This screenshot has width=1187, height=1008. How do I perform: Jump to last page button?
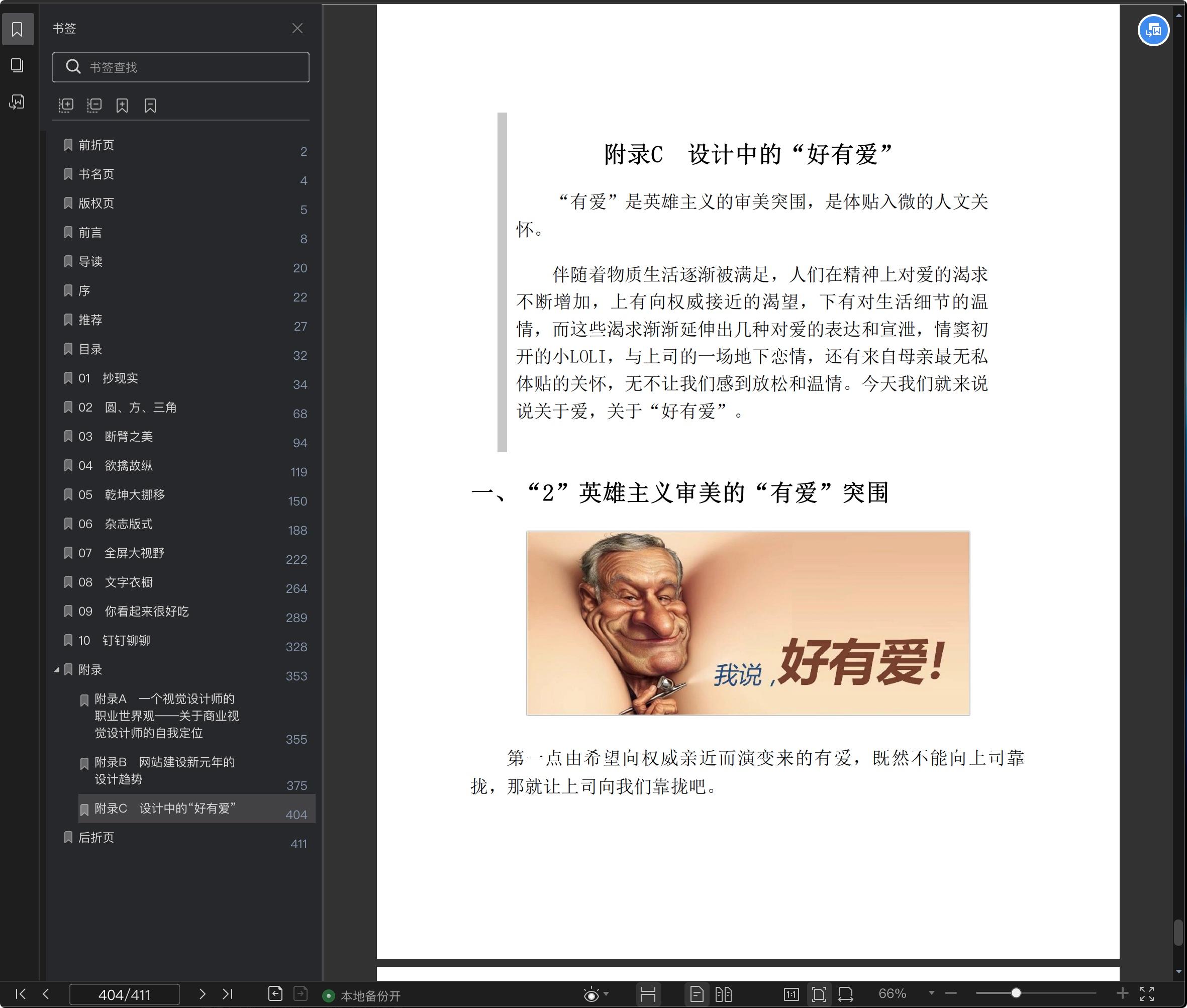coord(228,994)
